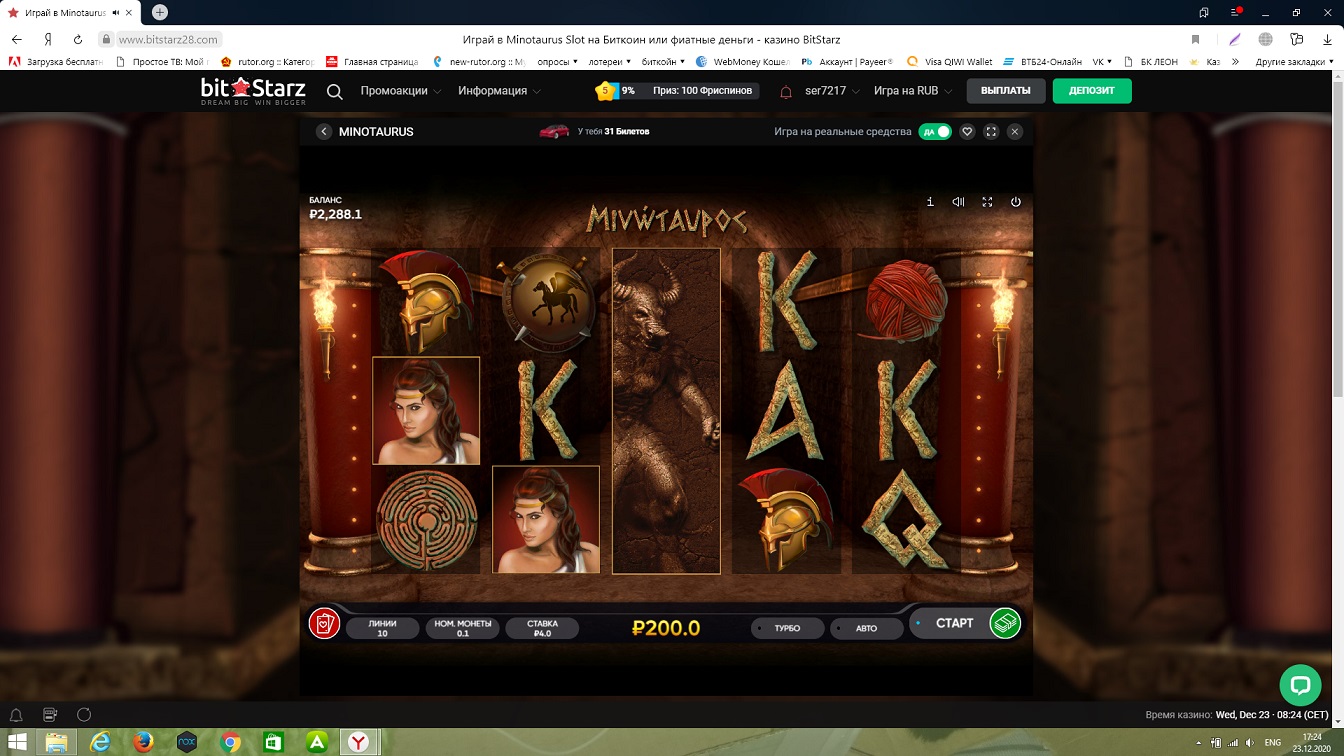Go back in browser navigation
Image resolution: width=1344 pixels, height=756 pixels.
click(x=16, y=39)
